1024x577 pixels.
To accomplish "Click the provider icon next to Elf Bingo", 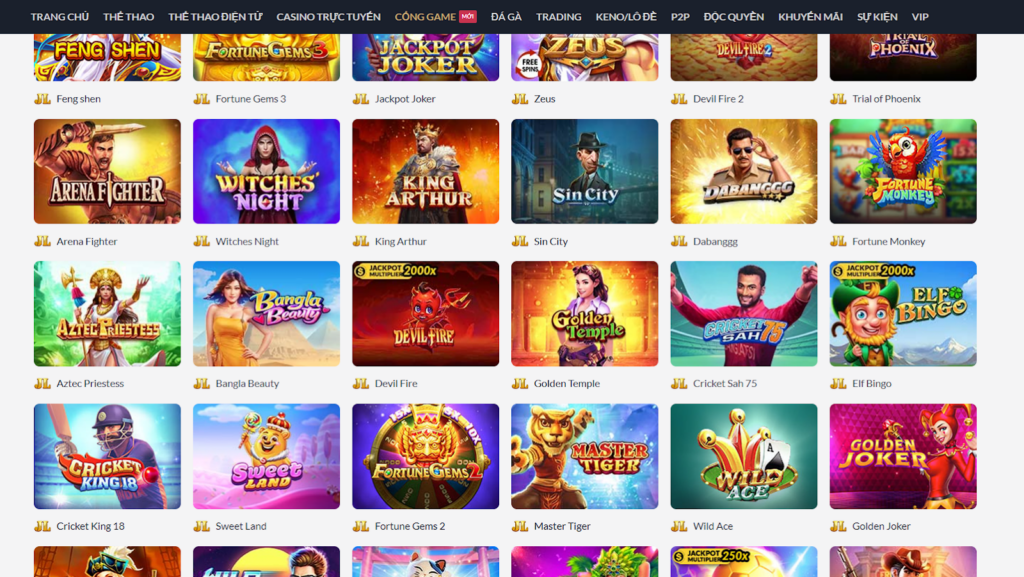I will pos(839,384).
